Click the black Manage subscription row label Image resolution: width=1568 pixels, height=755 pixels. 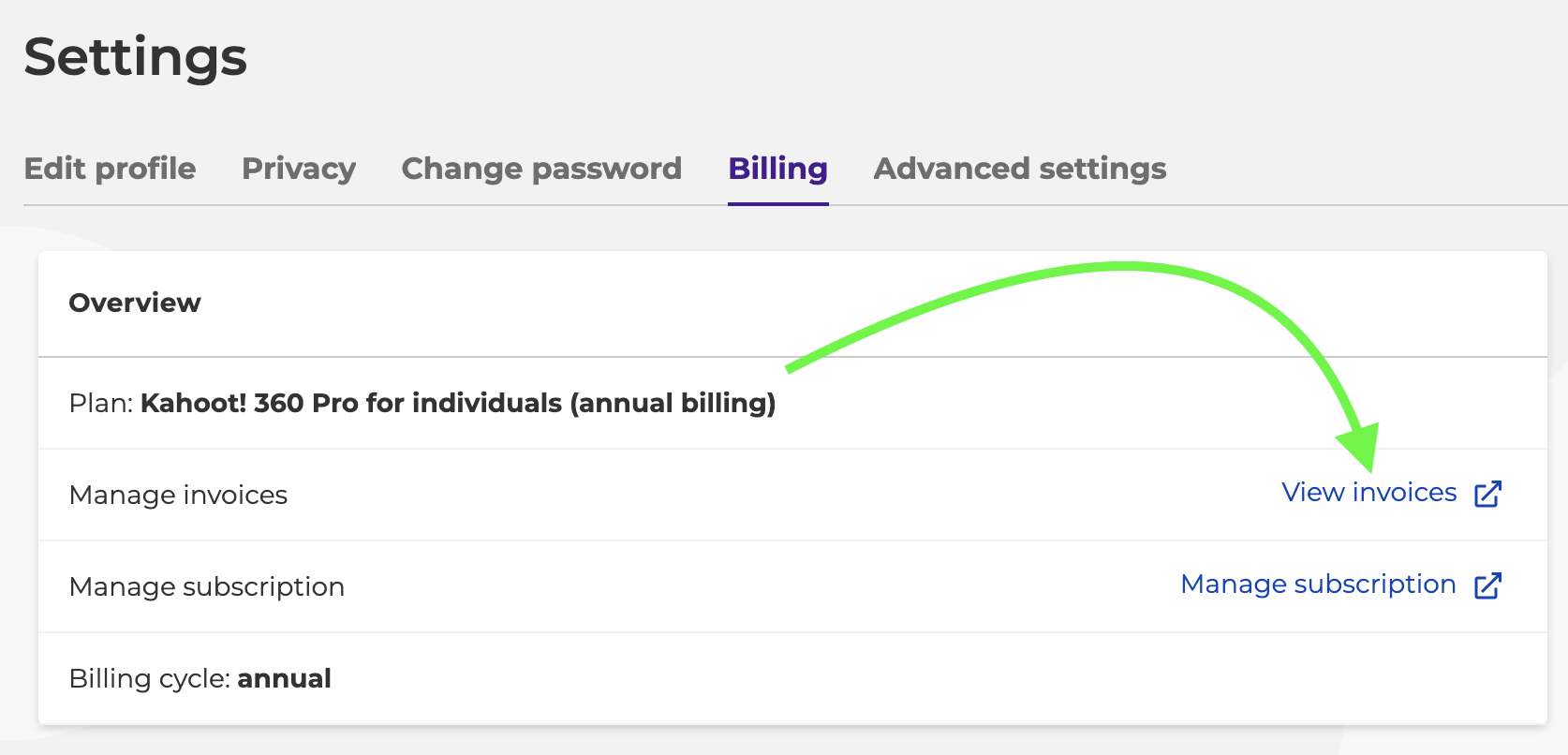(207, 586)
